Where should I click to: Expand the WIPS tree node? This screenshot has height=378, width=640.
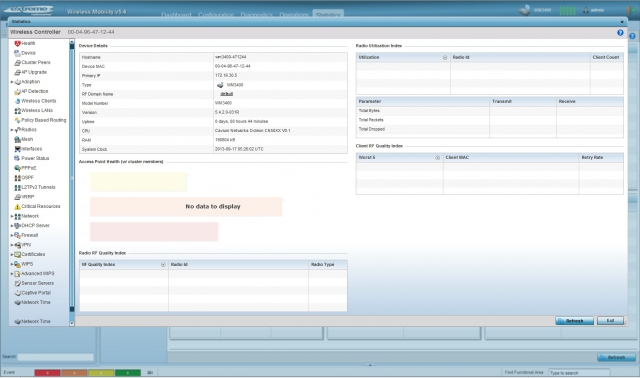coord(12,265)
